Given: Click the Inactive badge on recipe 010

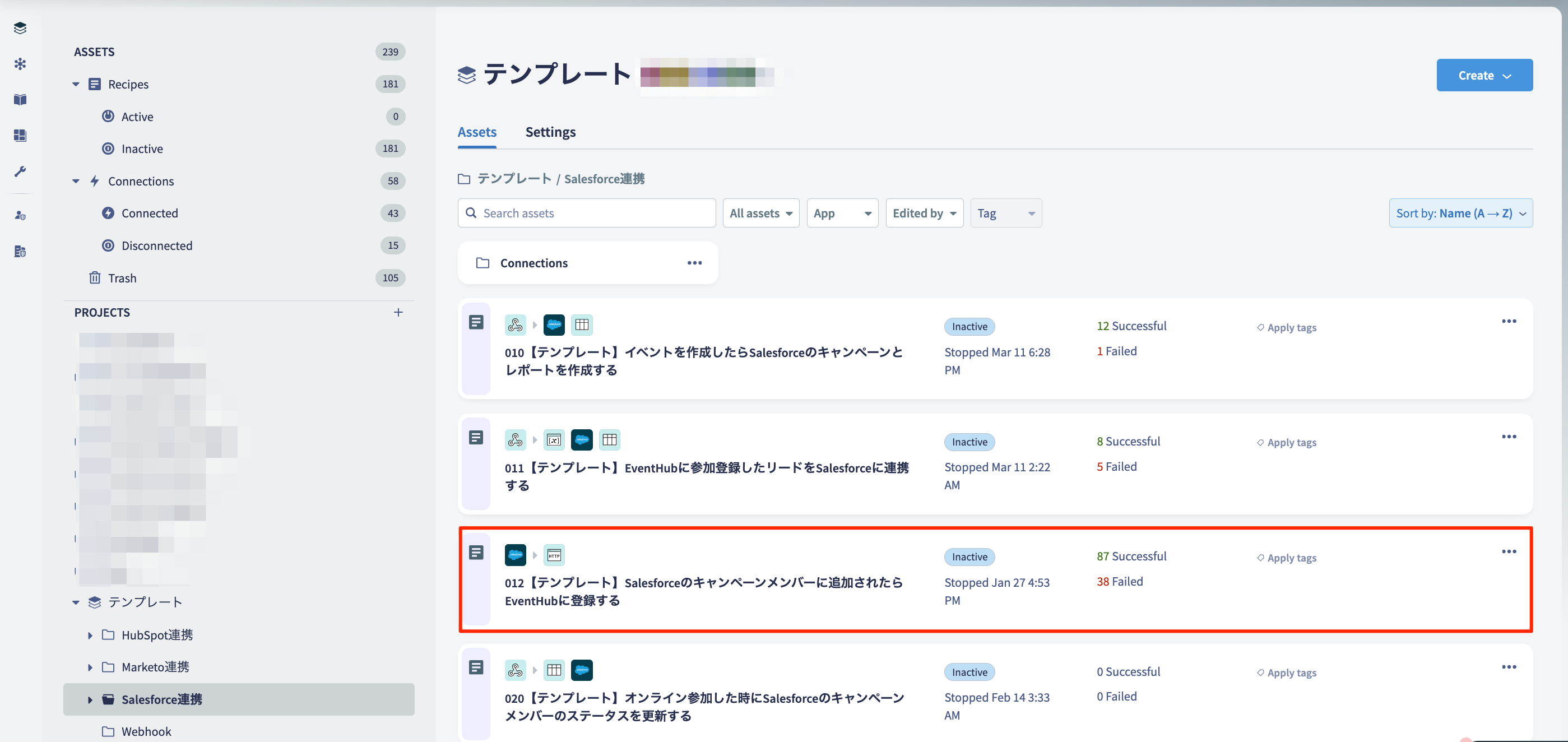Looking at the screenshot, I should click(x=969, y=327).
